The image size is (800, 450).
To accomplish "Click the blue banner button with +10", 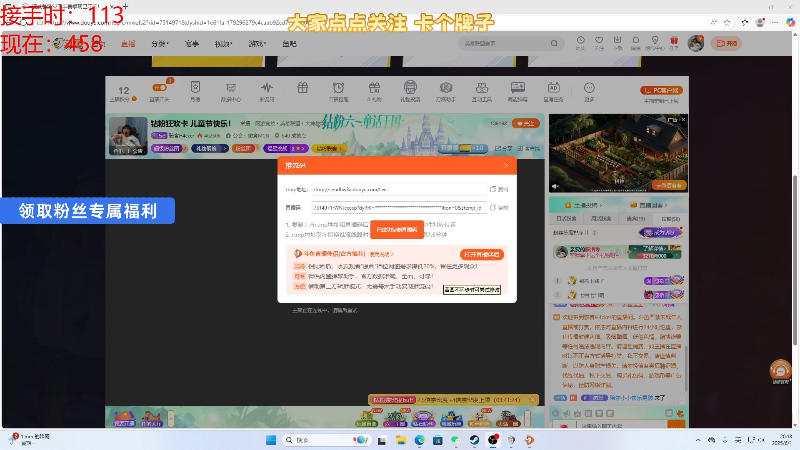I will 462,148.
